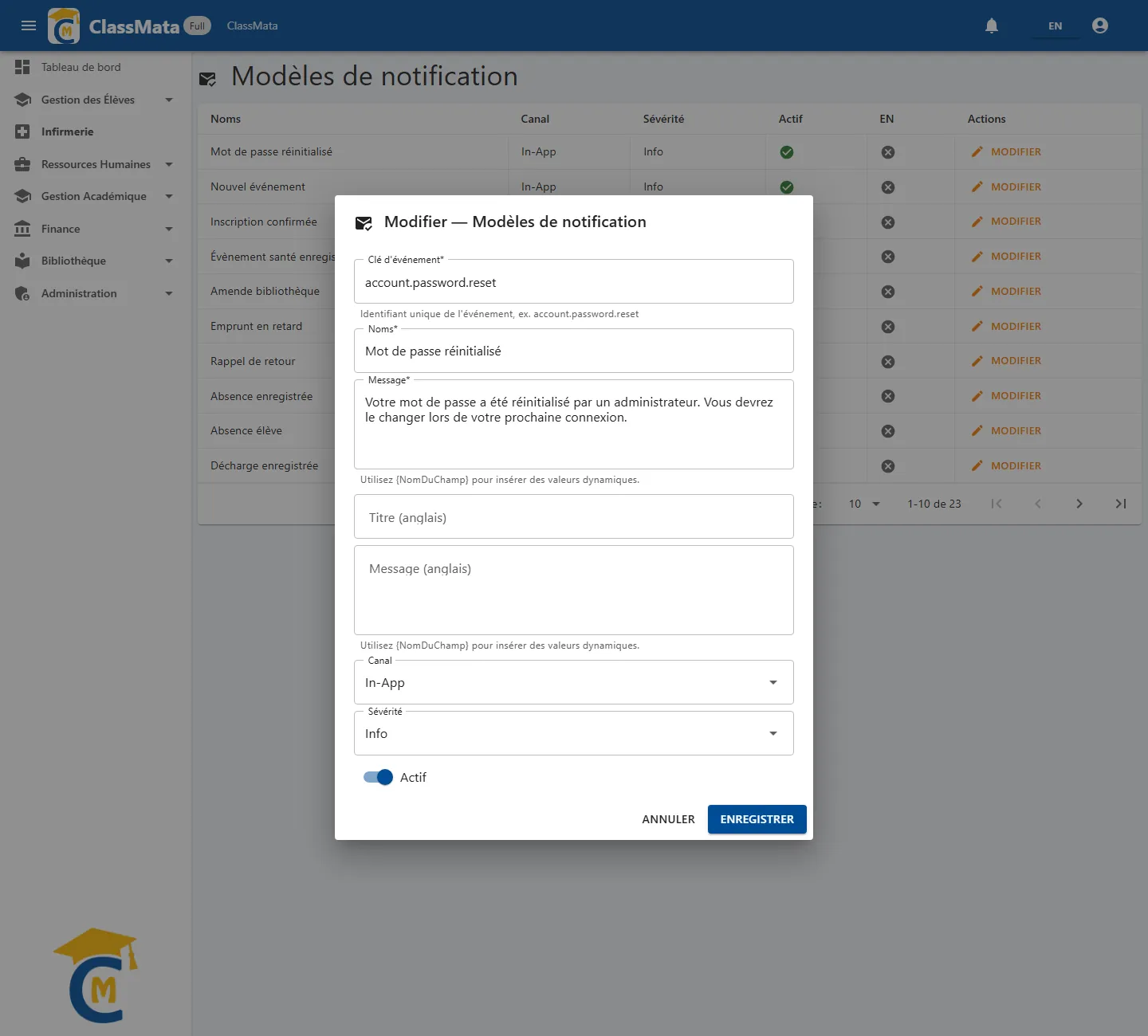
Task: Open Bibliothèque menu item
Action: (x=94, y=261)
